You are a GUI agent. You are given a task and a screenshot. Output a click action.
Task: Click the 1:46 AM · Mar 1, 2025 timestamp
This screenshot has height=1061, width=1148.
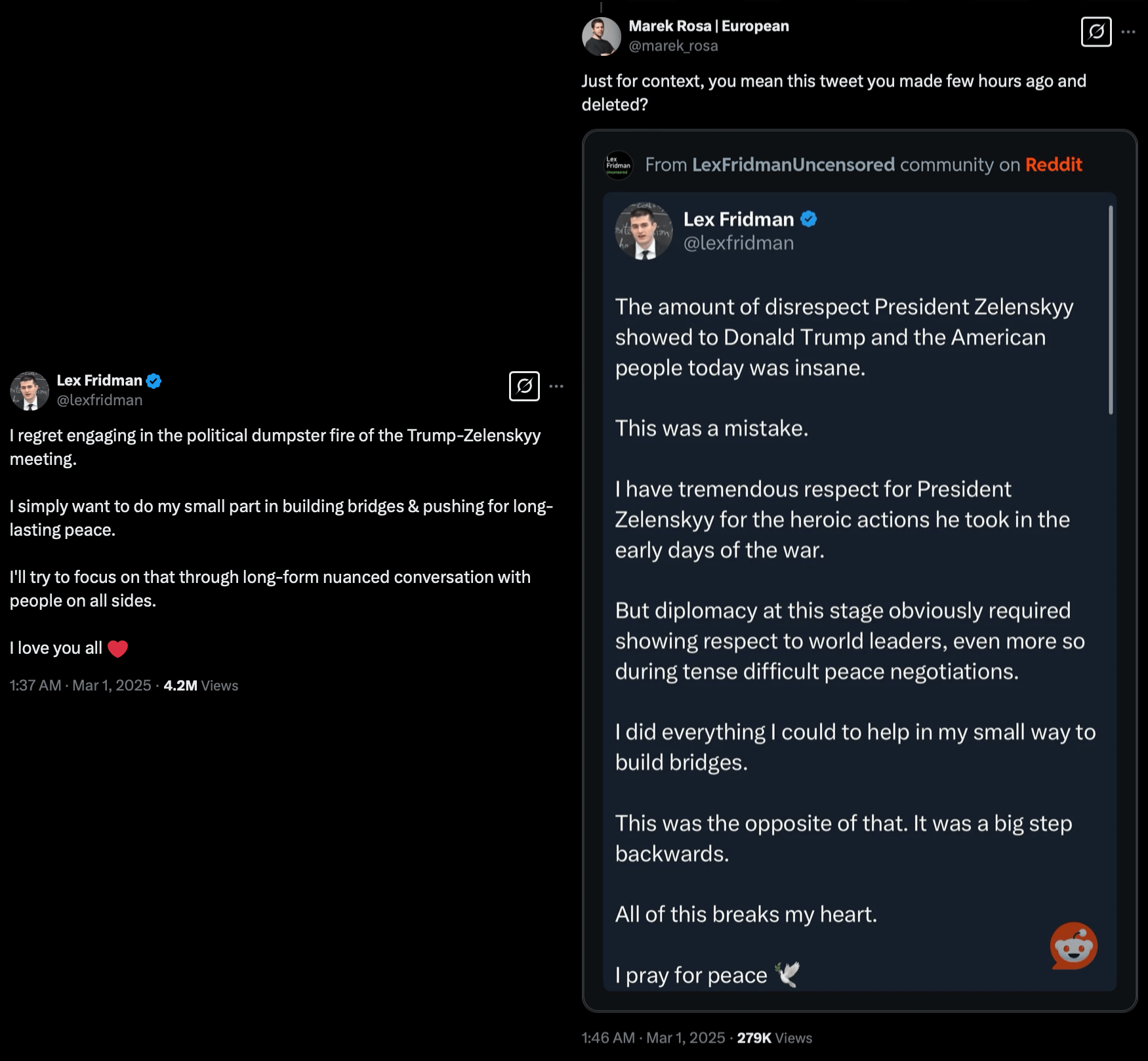[653, 1038]
